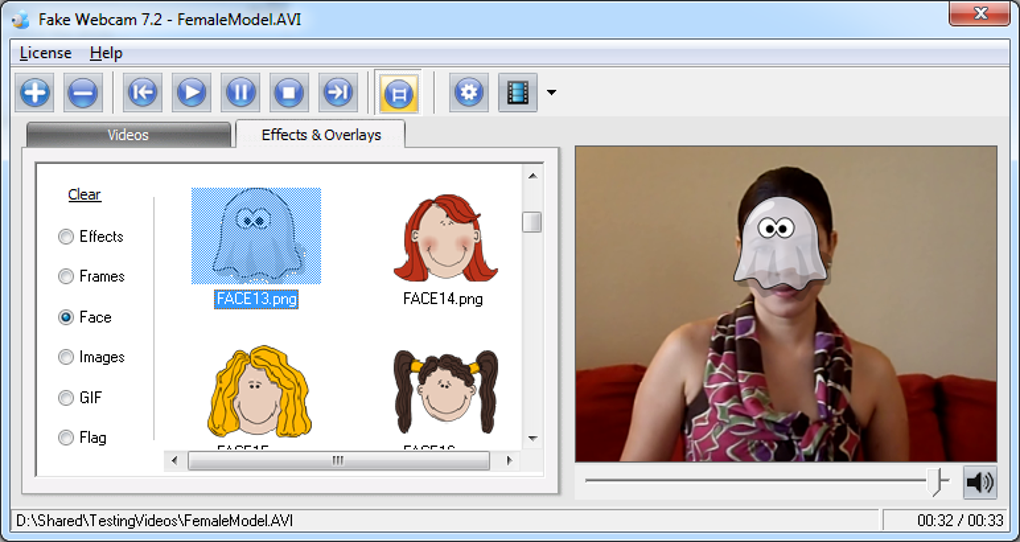Click the file path in status bar

coord(155,521)
